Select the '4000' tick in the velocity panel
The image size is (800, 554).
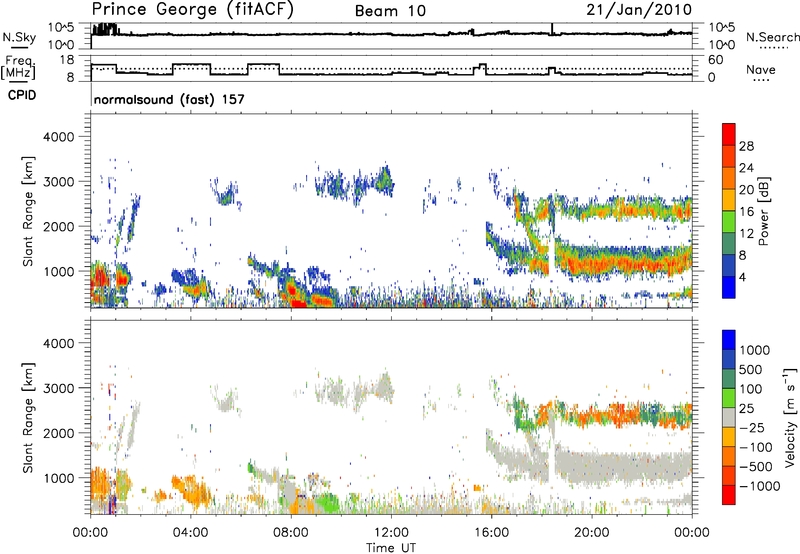[59, 343]
